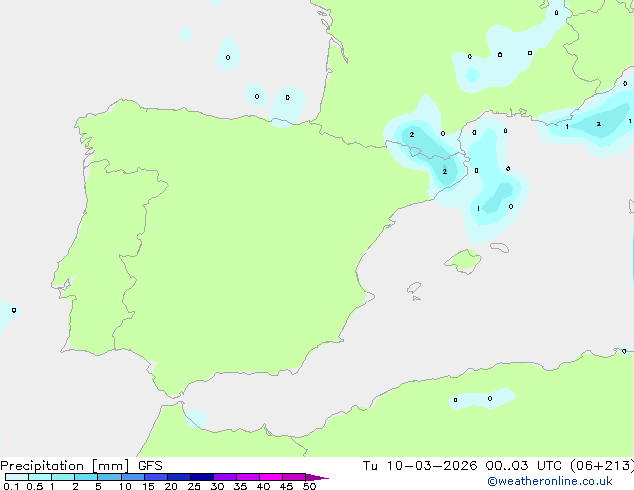Image resolution: width=634 pixels, height=490 pixels.
Task: Pick the 0.5–1 mm legend swatch
Action: pos(40,477)
